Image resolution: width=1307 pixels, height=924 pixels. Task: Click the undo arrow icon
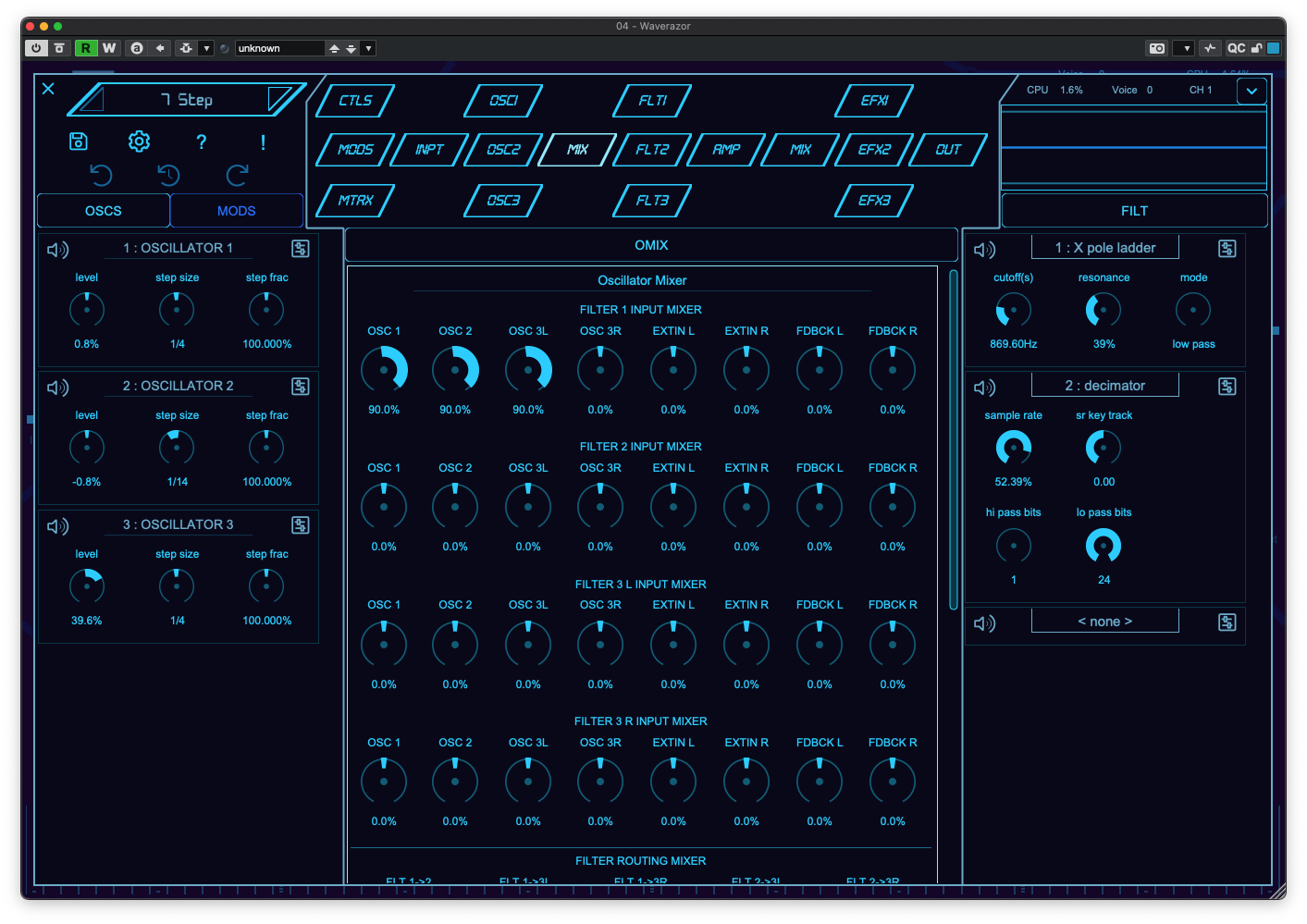pyautogui.click(x=102, y=176)
